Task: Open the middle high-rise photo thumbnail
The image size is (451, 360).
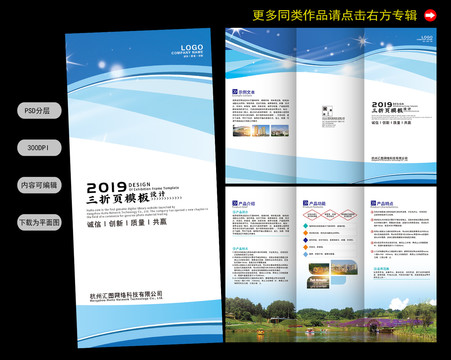Action: tap(261, 130)
